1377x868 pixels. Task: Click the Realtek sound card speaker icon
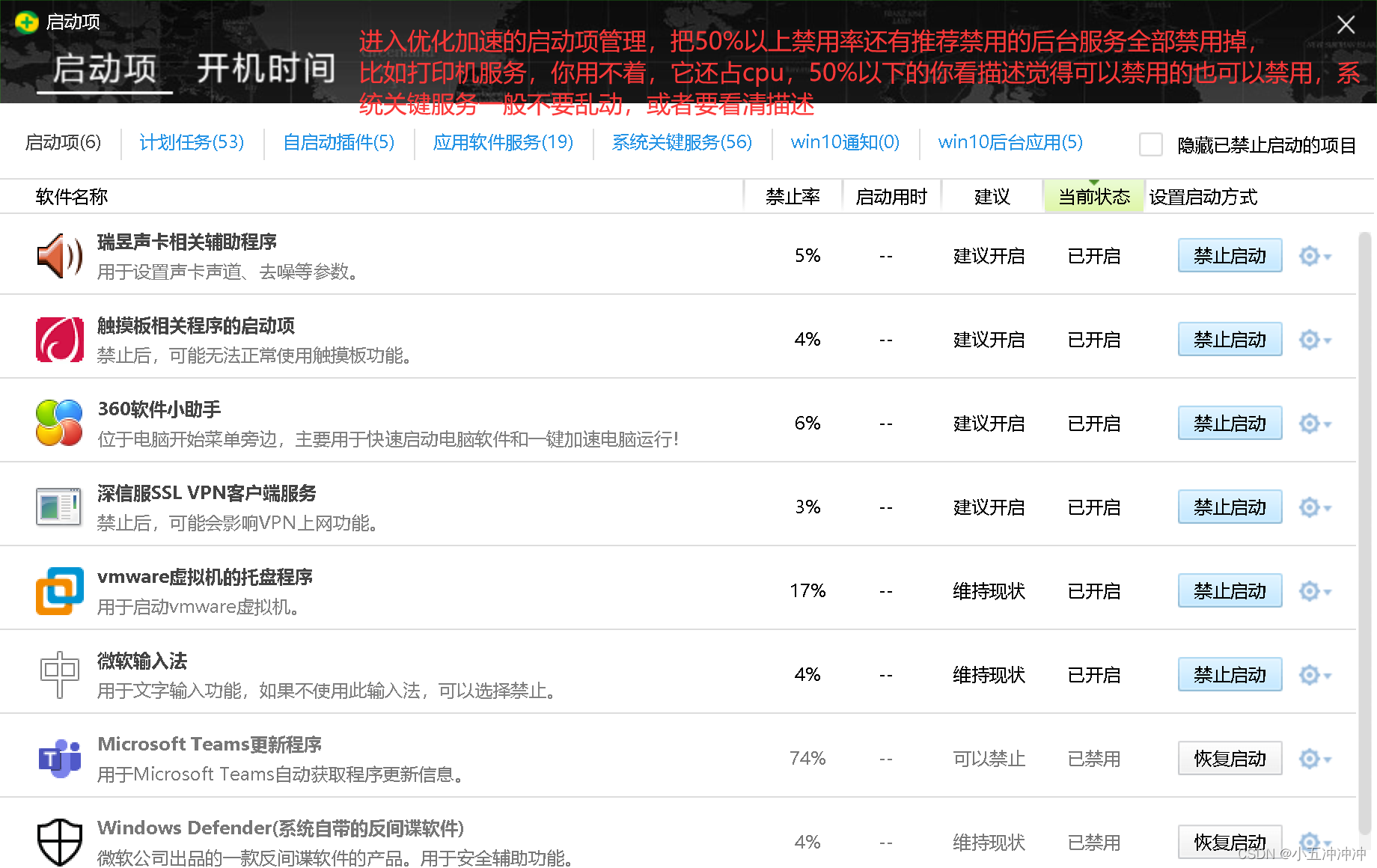(60, 256)
